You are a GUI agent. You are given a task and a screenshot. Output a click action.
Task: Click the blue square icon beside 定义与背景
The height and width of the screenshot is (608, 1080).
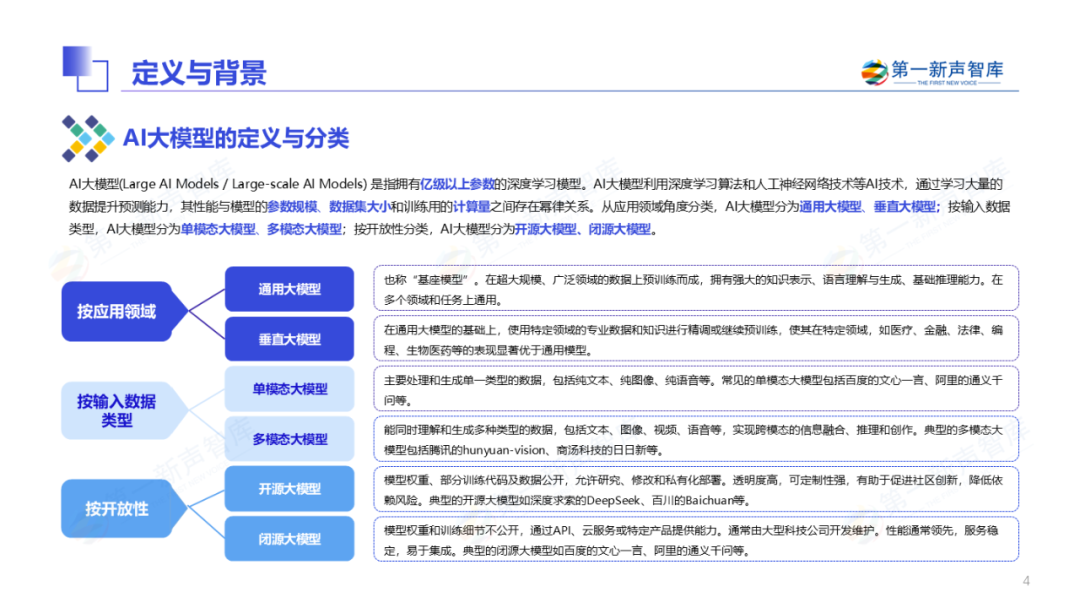pos(84,69)
